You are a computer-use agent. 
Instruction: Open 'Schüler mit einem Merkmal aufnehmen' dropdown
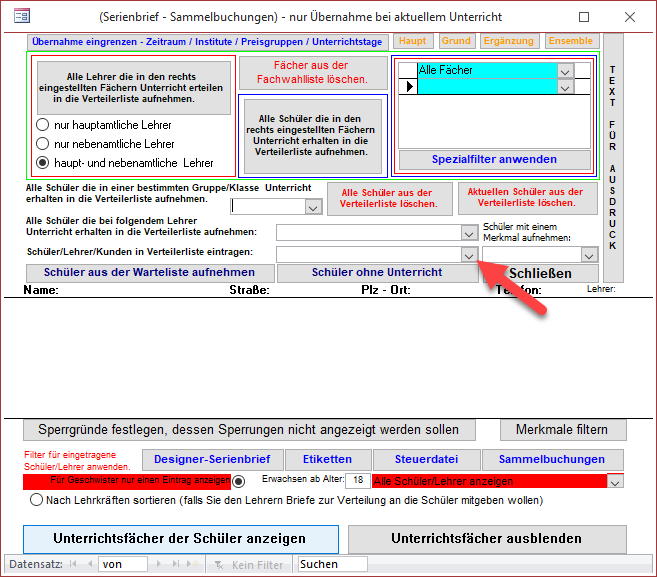[x=589, y=255]
